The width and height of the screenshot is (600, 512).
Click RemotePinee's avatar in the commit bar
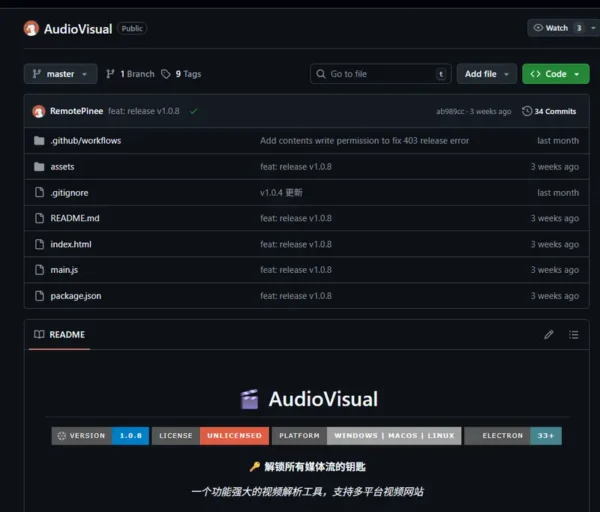coord(39,111)
